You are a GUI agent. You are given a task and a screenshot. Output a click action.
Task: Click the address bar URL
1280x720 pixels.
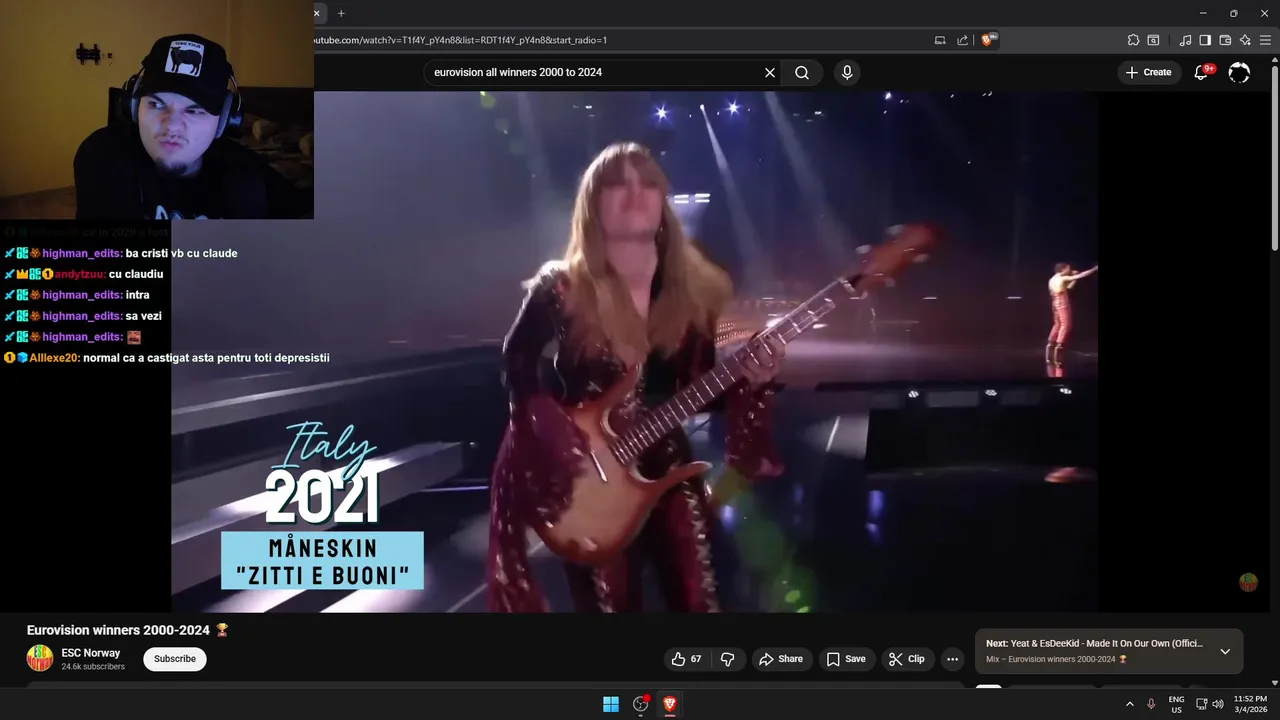(x=460, y=40)
